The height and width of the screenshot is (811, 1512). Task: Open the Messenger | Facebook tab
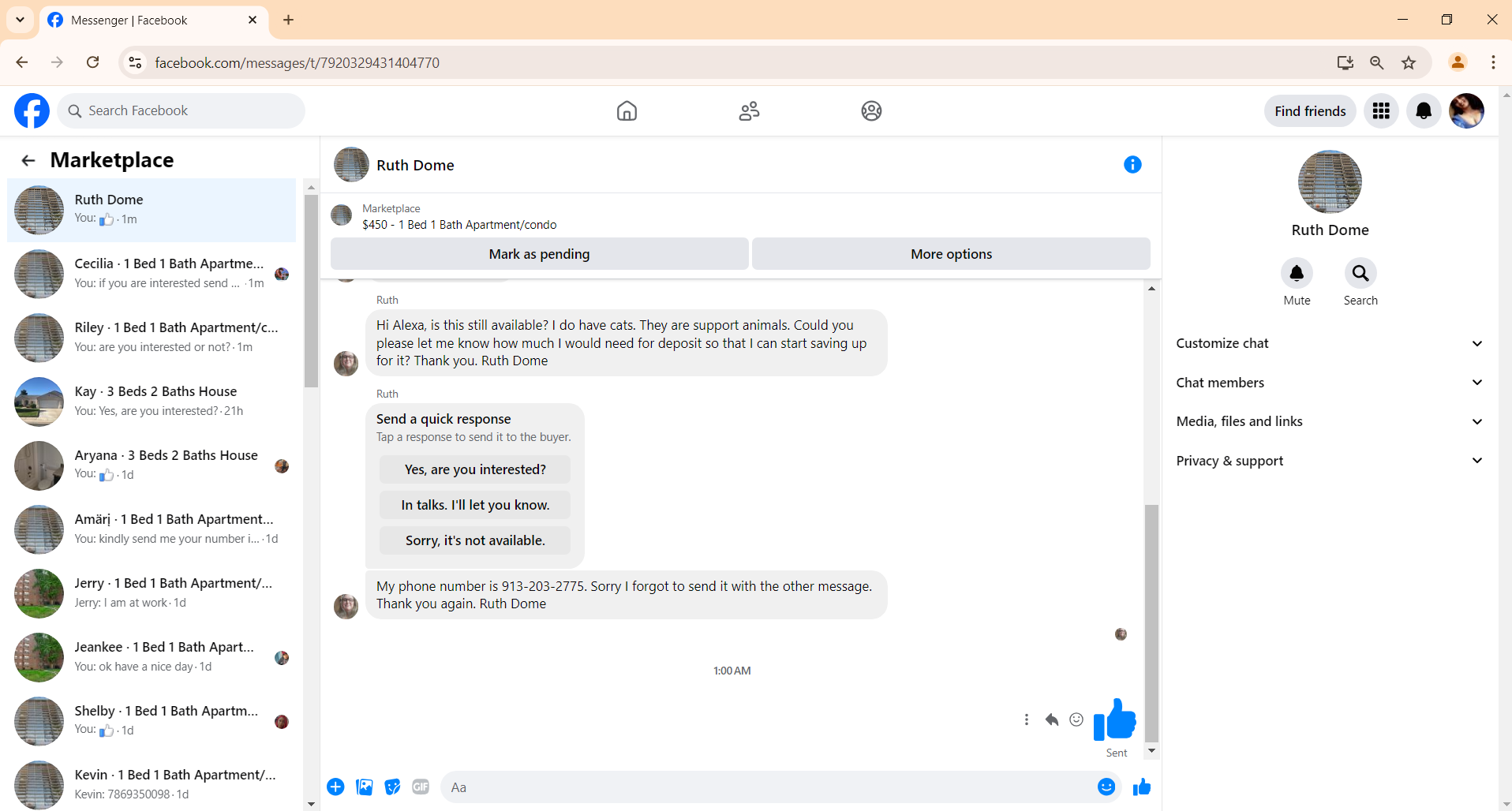tap(153, 21)
